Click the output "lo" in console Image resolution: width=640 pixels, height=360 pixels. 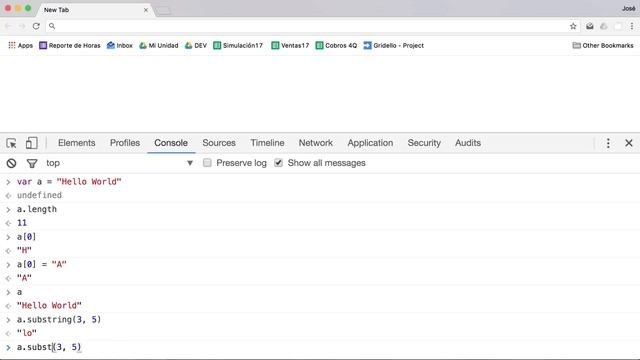[x=27, y=333]
